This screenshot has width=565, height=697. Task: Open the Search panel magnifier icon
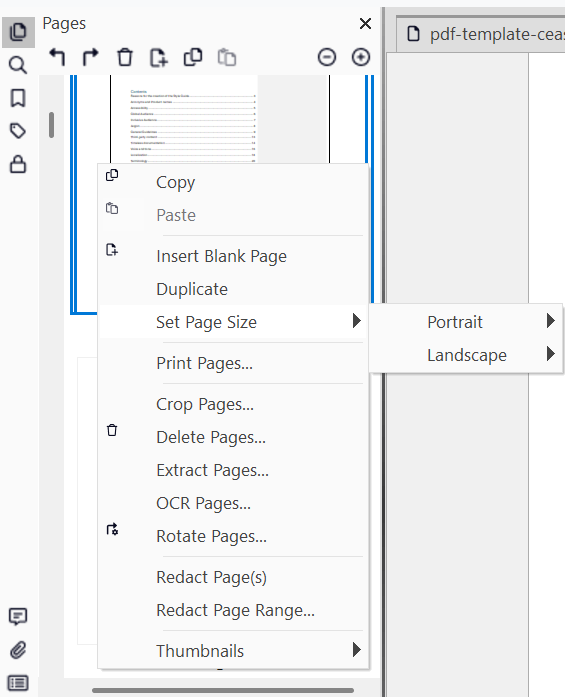[x=18, y=65]
